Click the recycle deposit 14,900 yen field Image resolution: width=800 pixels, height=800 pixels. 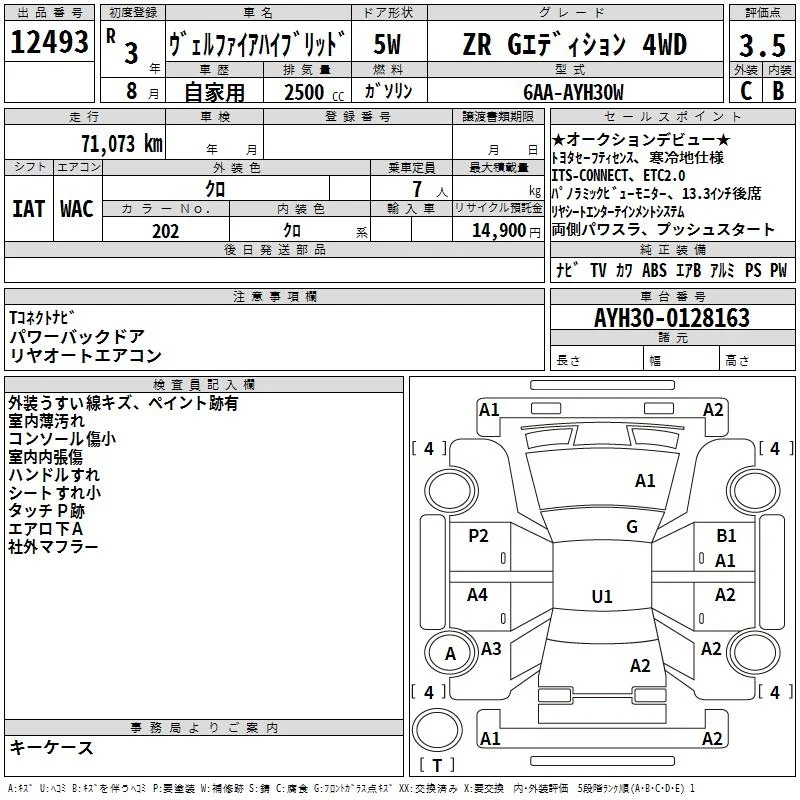[498, 230]
